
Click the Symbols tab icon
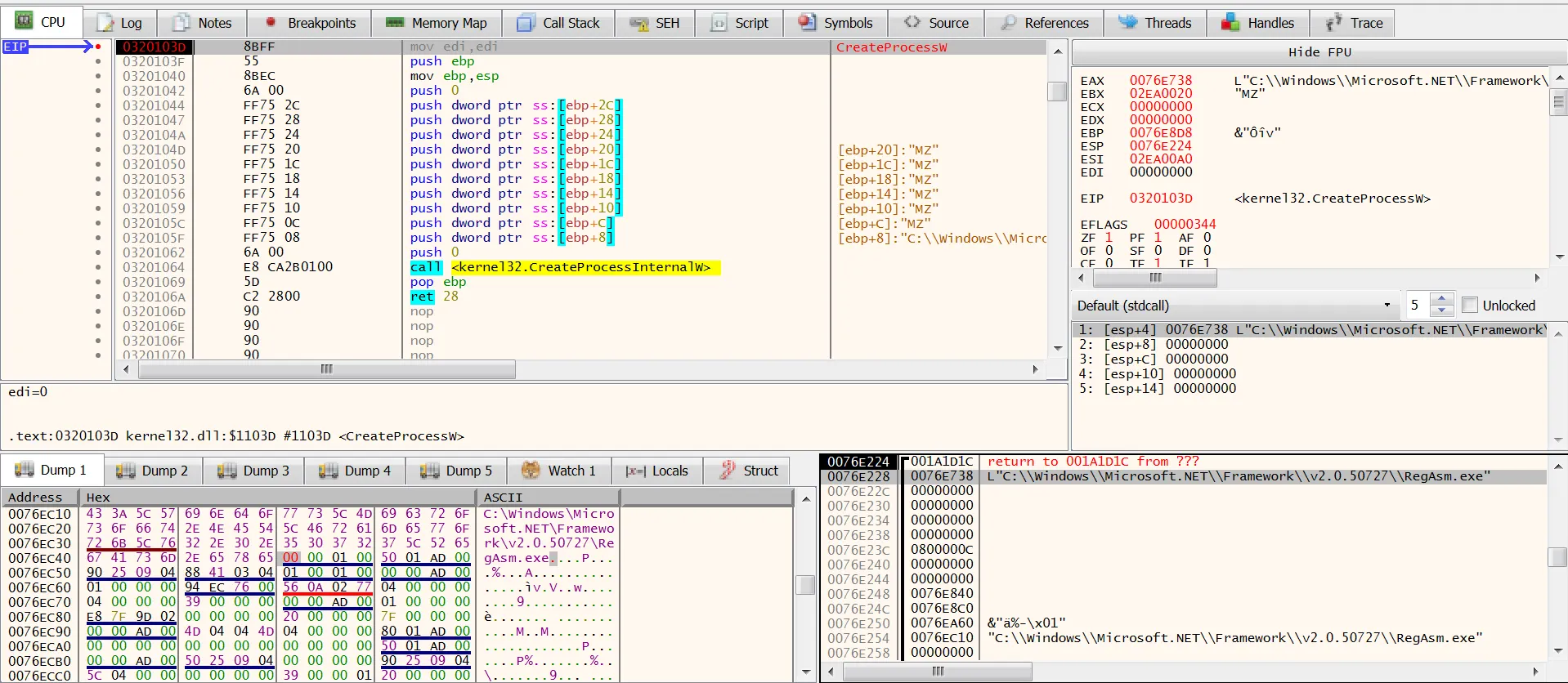[x=807, y=22]
